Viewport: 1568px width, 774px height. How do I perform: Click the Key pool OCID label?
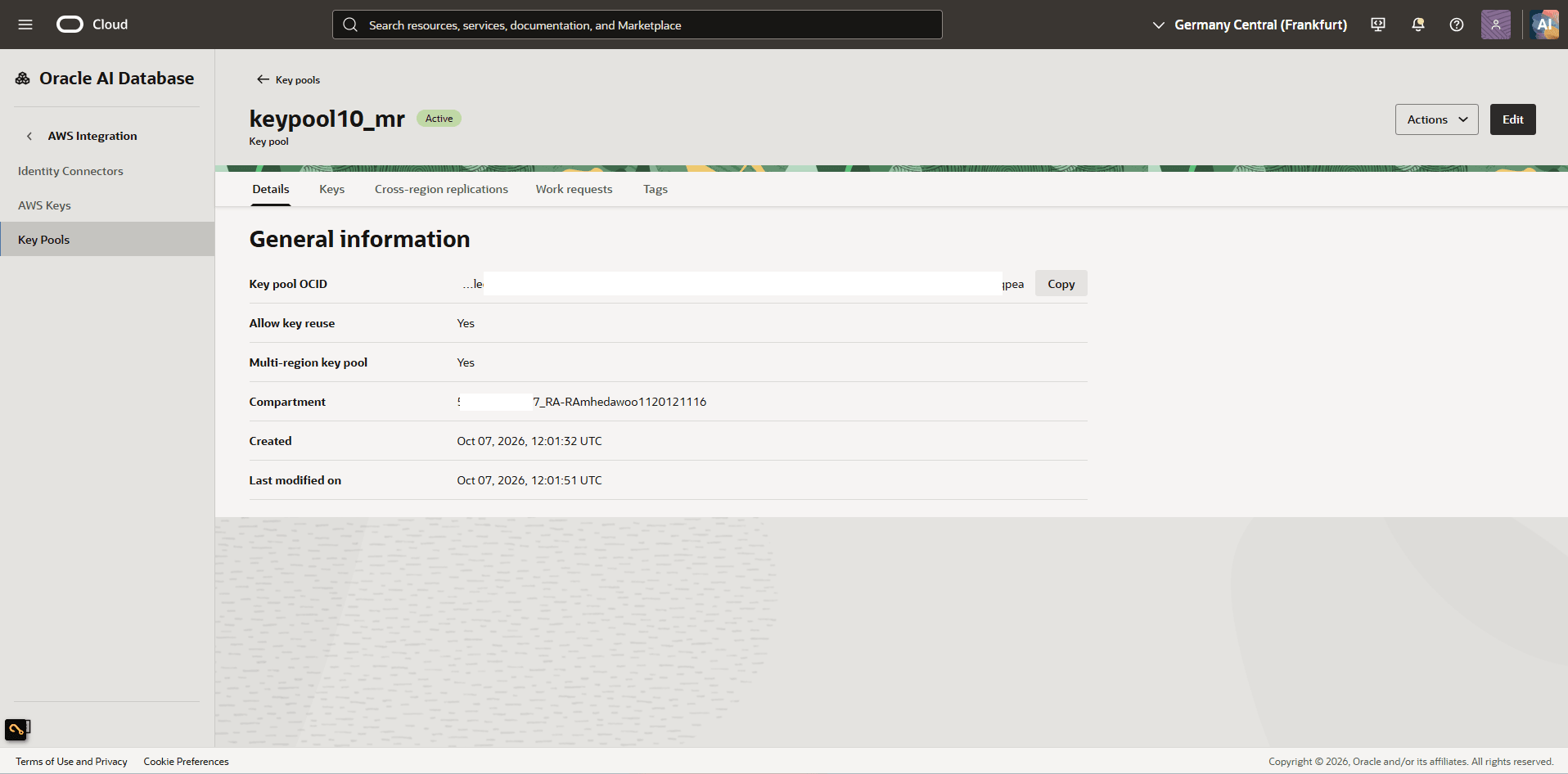point(288,284)
